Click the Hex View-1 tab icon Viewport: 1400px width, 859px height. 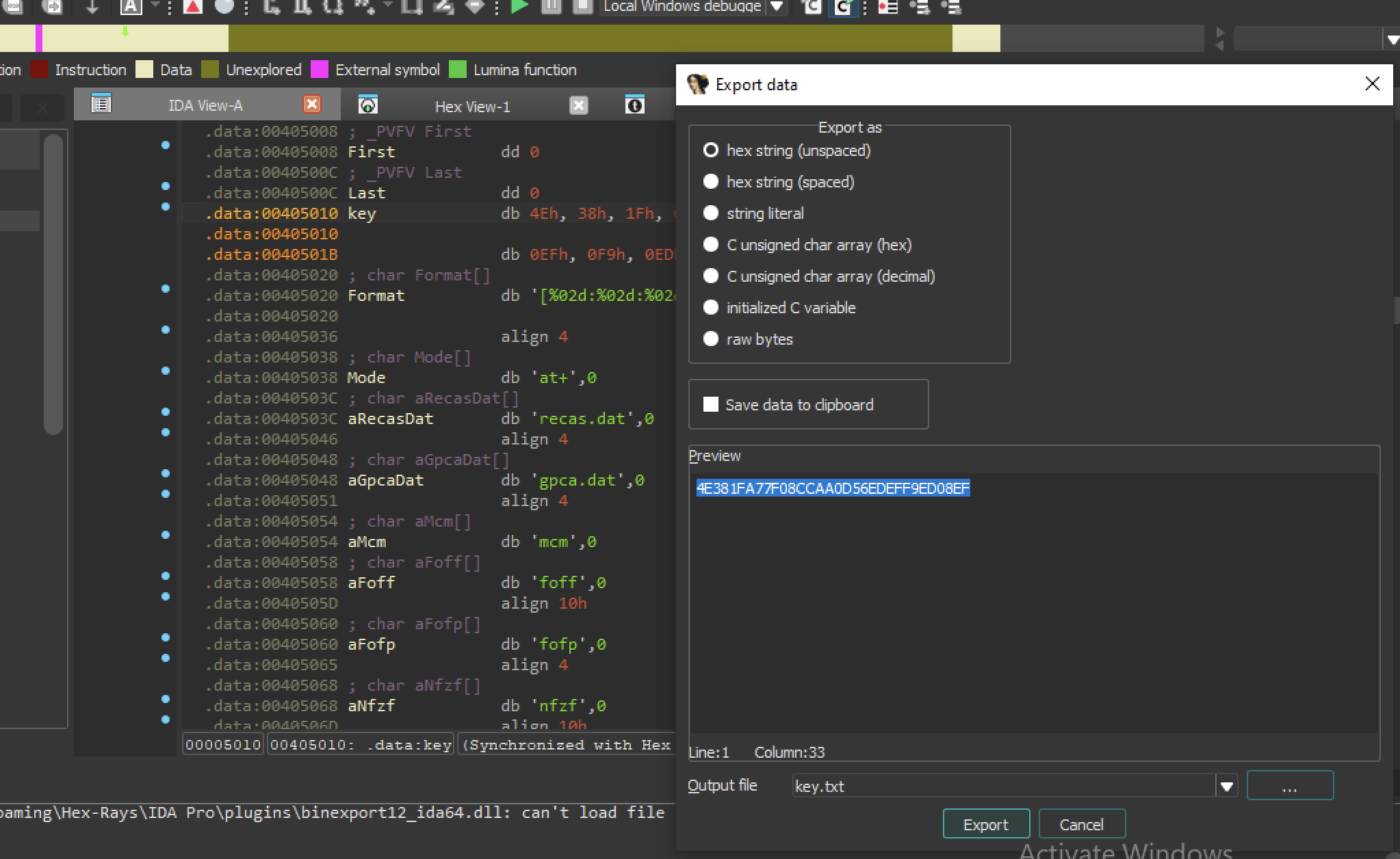click(x=368, y=105)
